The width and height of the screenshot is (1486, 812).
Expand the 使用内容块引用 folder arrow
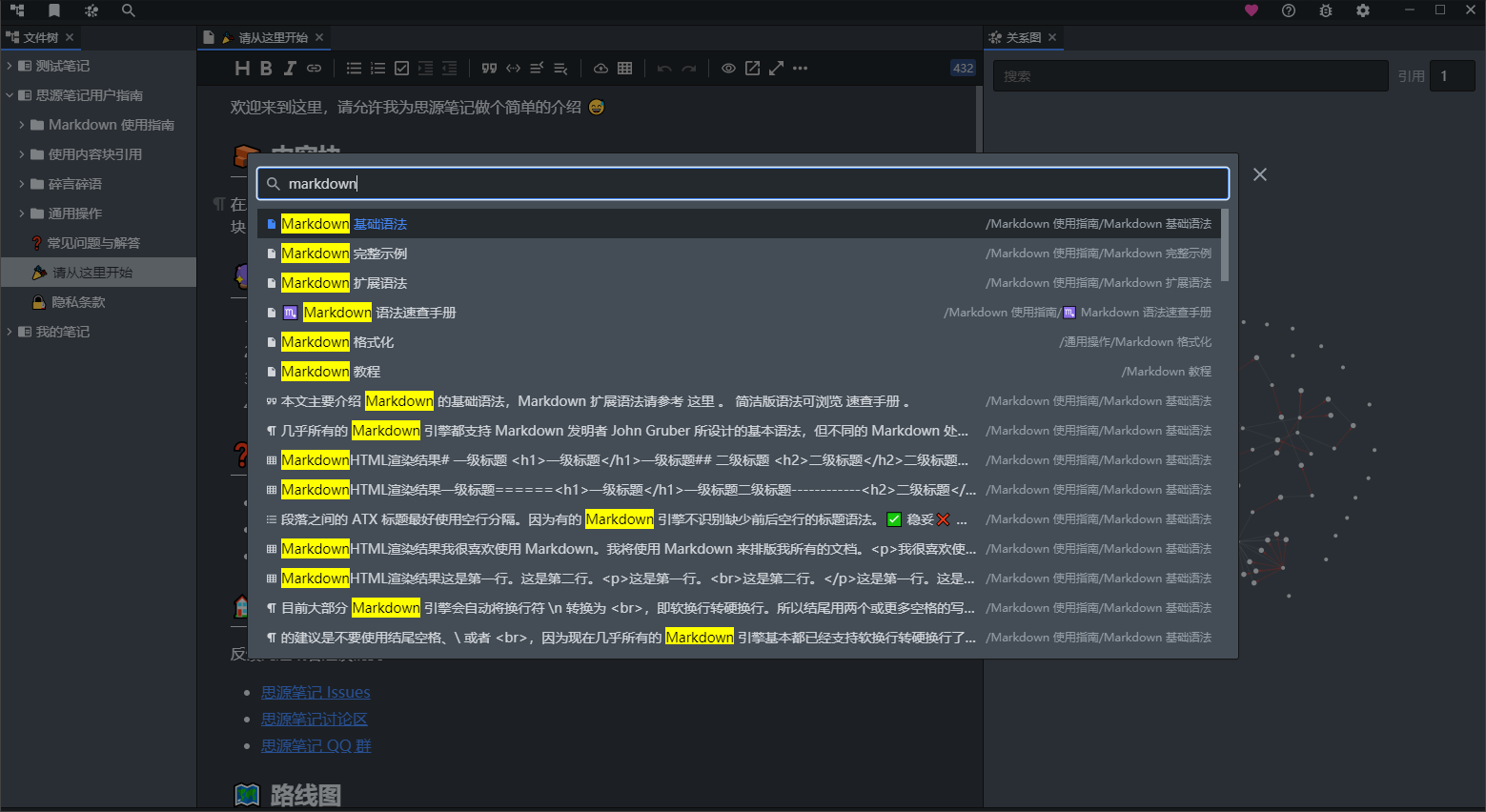point(22,154)
